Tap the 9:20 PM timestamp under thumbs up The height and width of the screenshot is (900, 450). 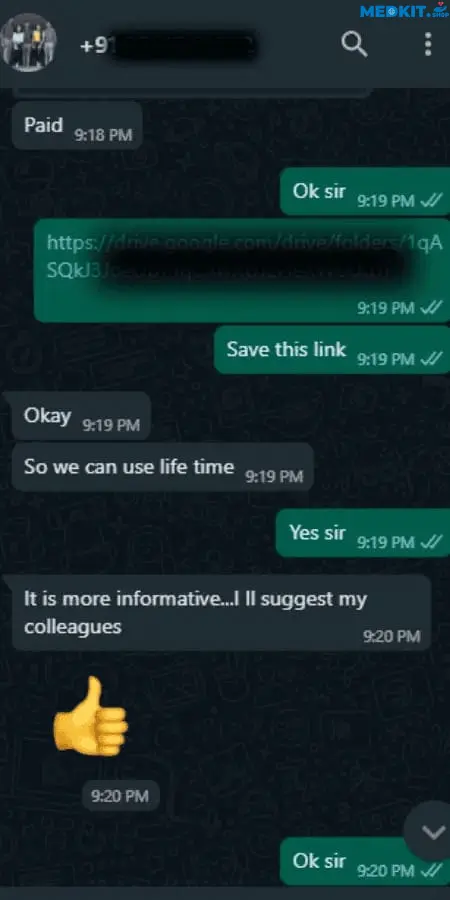[x=120, y=796]
